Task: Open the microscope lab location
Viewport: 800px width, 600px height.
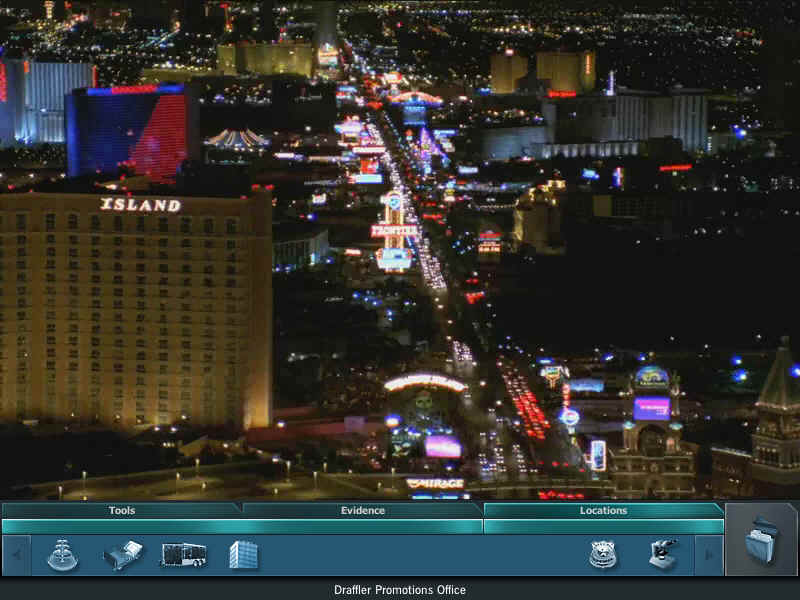Action: 662,554
